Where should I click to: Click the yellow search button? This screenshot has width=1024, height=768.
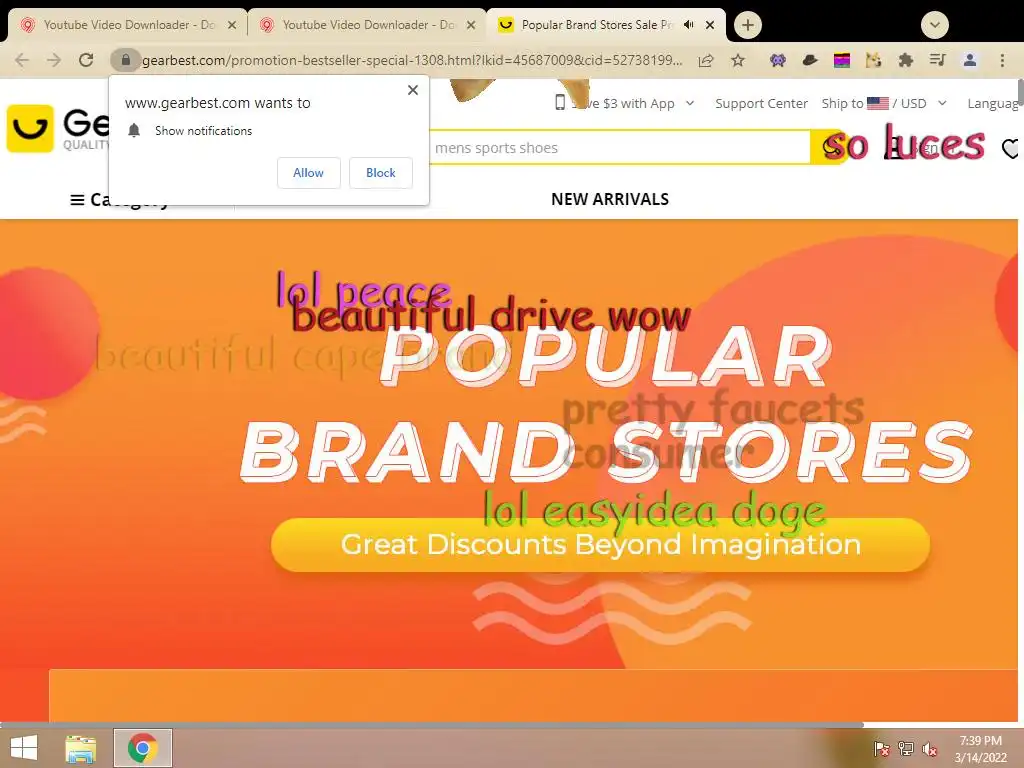point(829,148)
